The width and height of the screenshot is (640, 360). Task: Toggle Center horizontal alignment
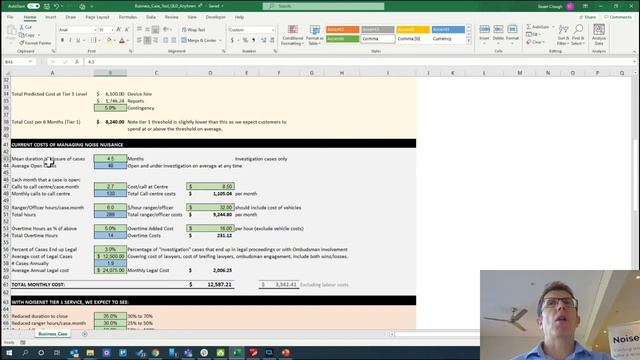click(x=147, y=40)
